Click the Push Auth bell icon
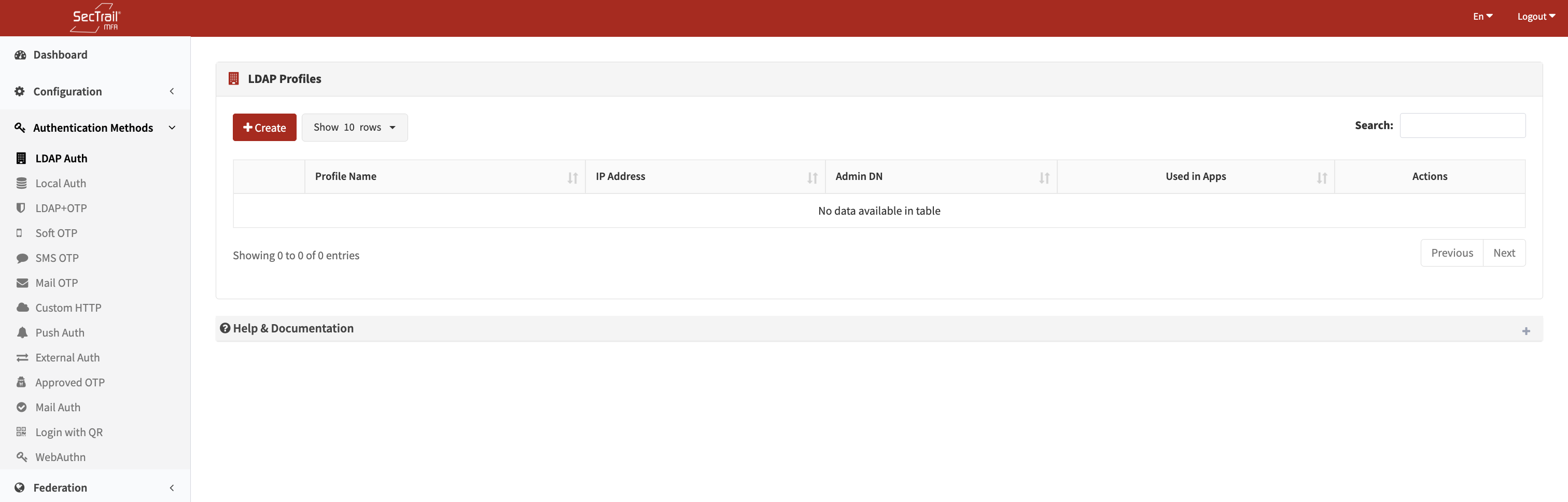The height and width of the screenshot is (502, 1568). tap(22, 333)
